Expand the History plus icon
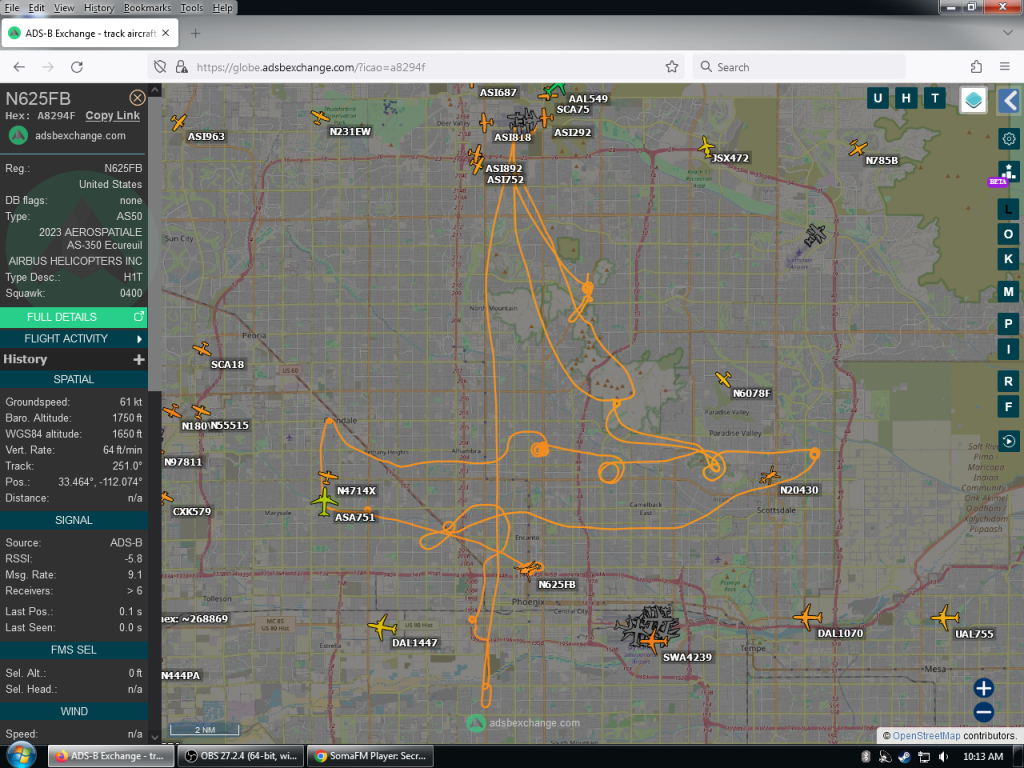Screen dimensions: 1024x768 [x=138, y=359]
